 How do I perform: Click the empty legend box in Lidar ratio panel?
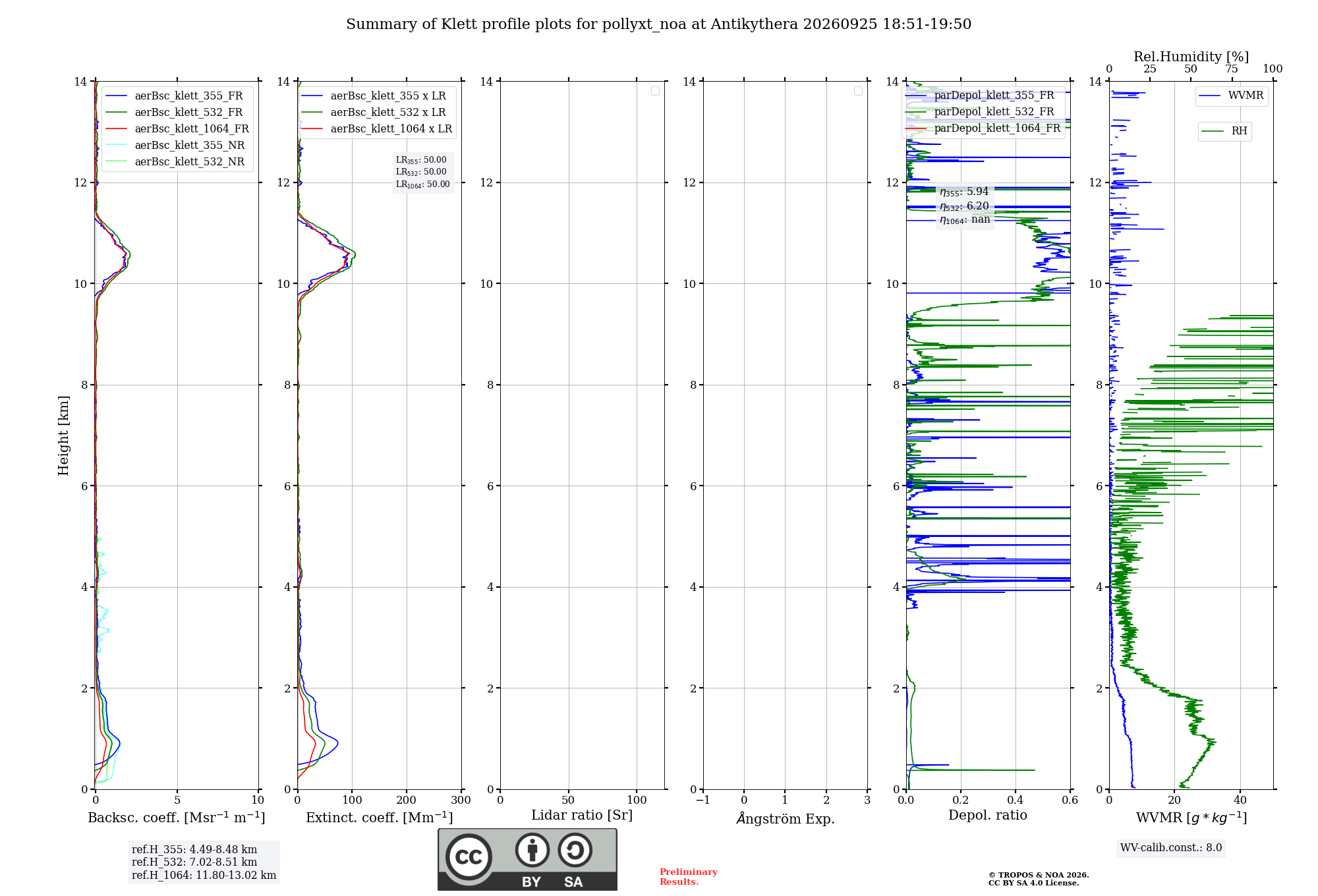(655, 91)
